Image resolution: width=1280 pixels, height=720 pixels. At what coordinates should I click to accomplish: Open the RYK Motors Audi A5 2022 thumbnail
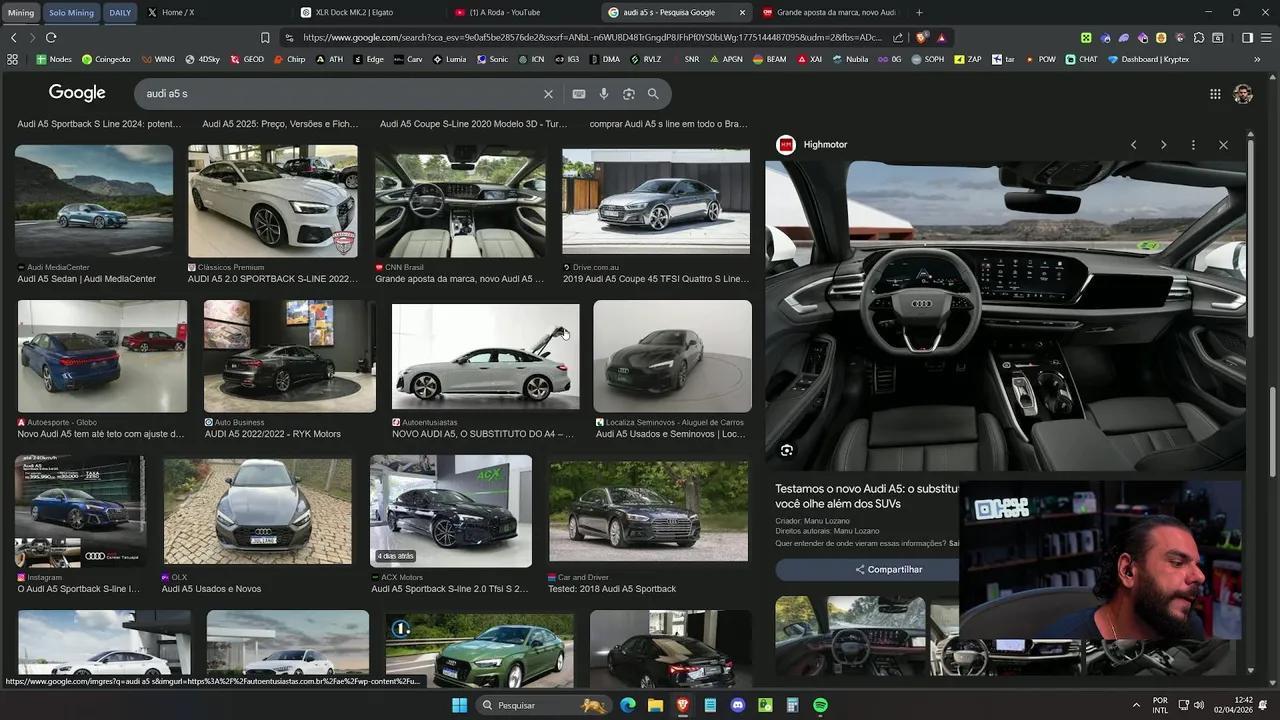pos(290,356)
